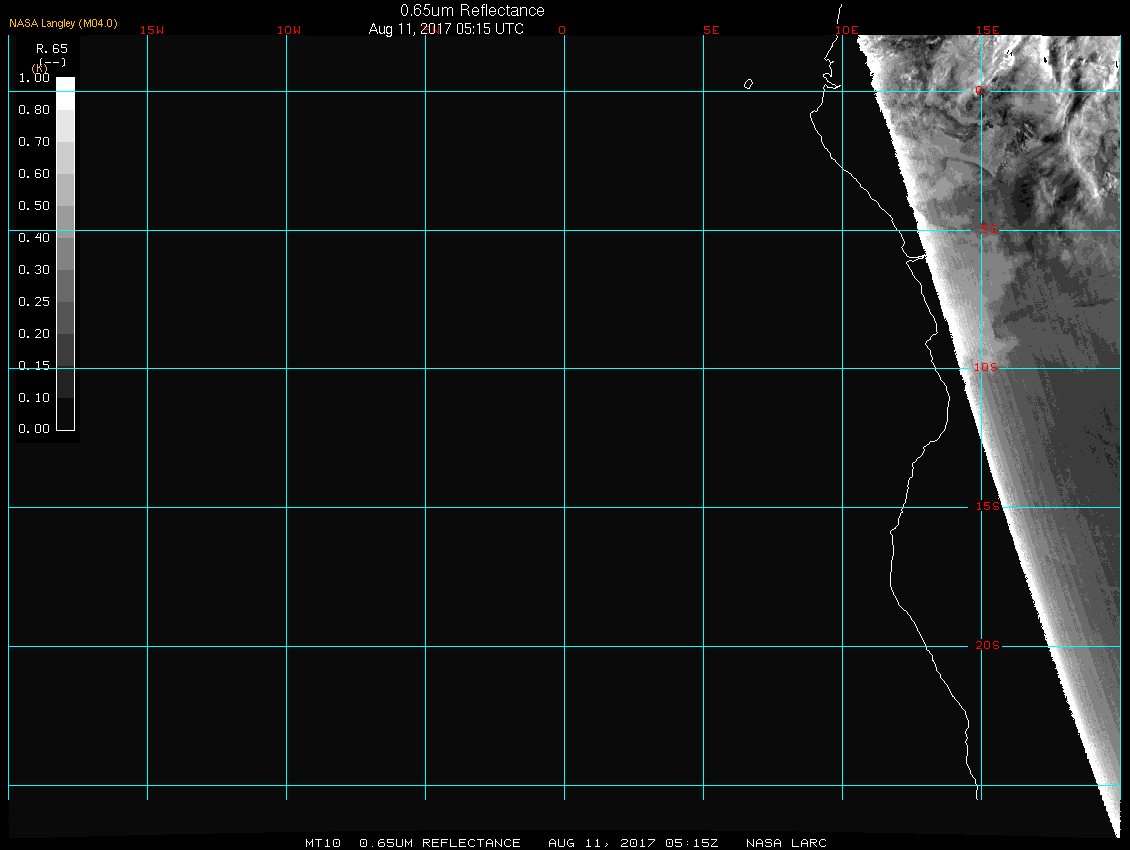
Task: Click the 15S latitude label
Action: 986,507
